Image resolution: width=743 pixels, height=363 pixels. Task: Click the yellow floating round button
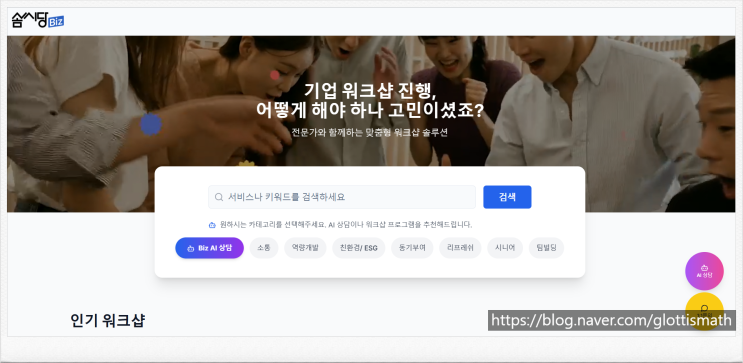point(704,311)
